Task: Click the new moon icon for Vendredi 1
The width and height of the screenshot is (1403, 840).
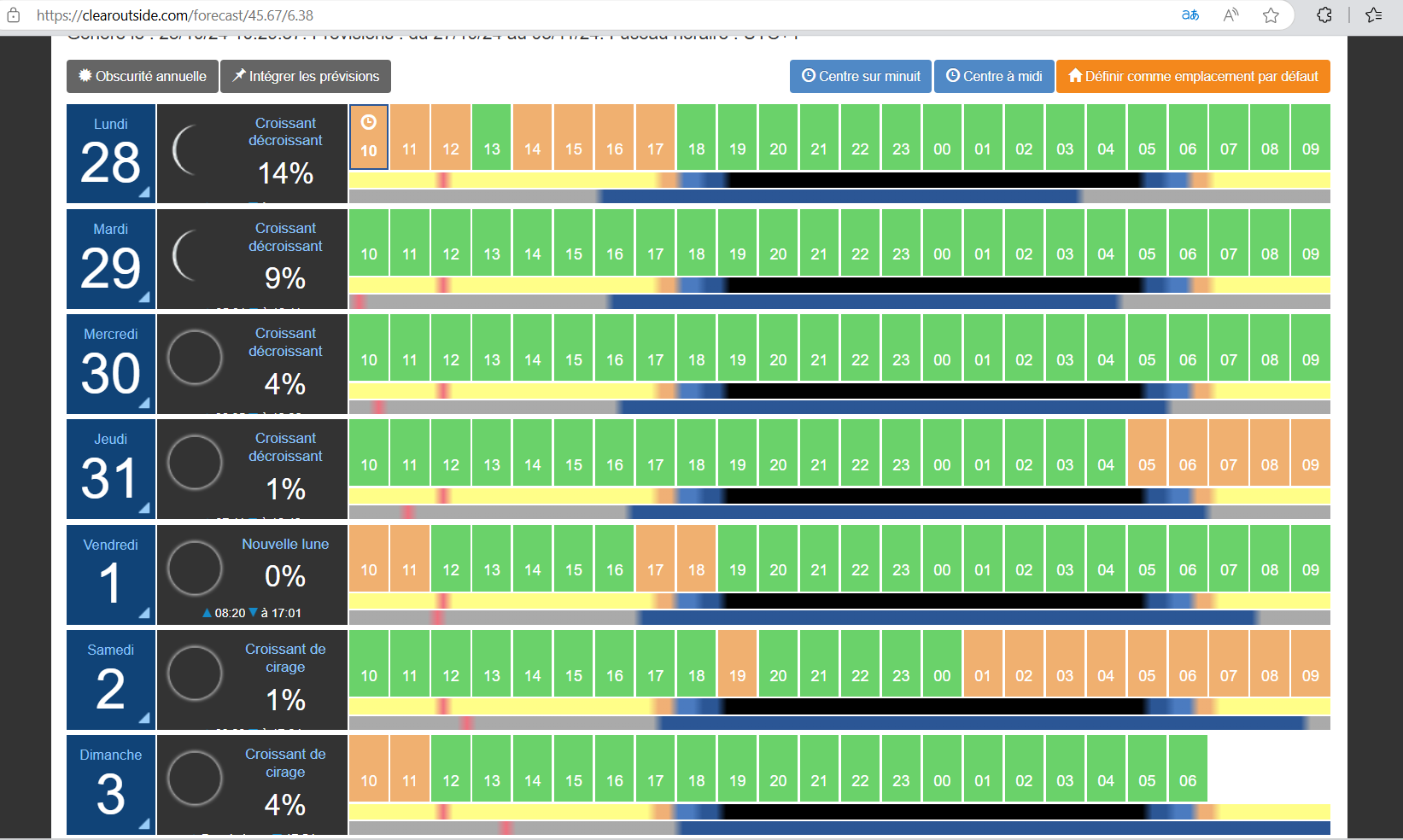Action: click(x=195, y=568)
